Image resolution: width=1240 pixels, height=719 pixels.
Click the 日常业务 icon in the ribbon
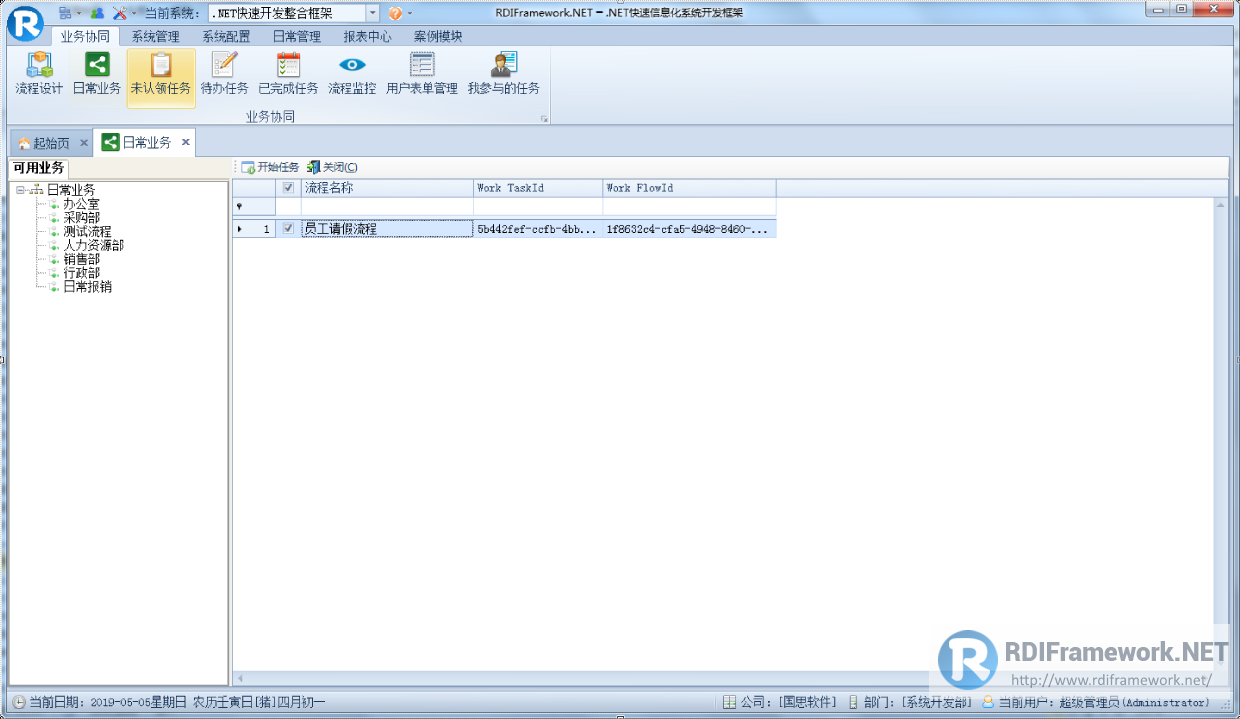[x=95, y=72]
